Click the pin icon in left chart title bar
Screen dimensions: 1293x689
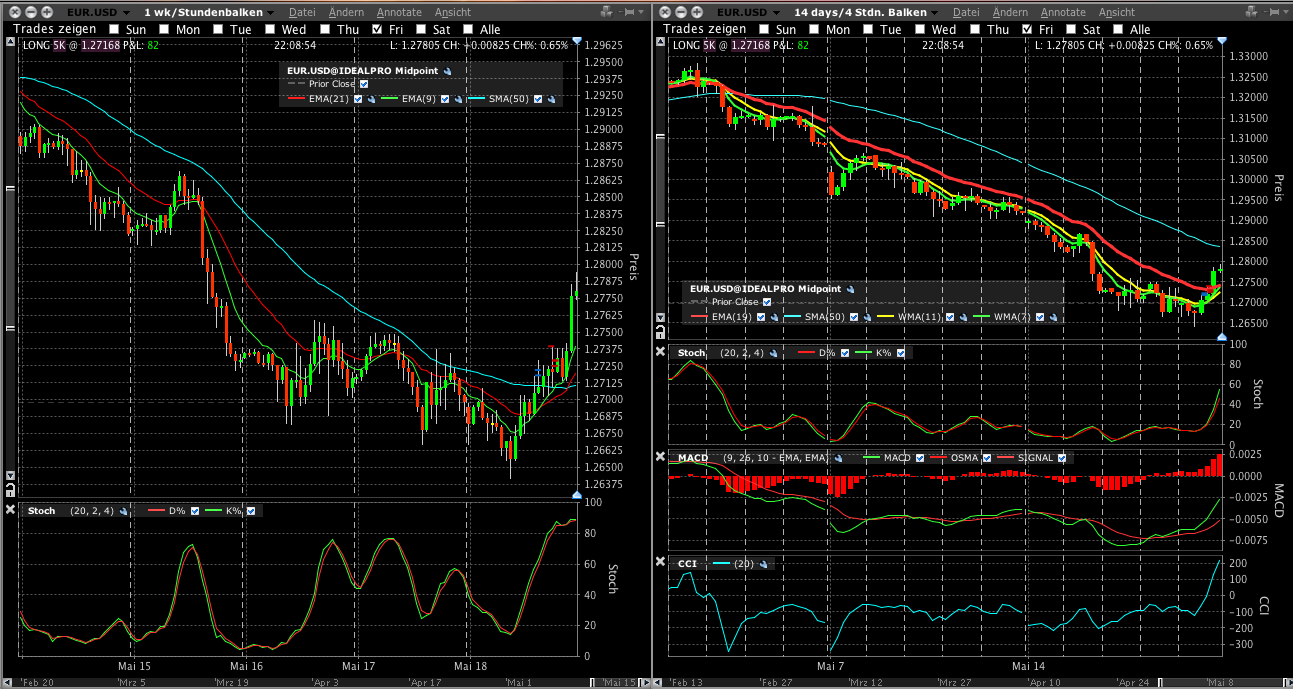click(627, 12)
